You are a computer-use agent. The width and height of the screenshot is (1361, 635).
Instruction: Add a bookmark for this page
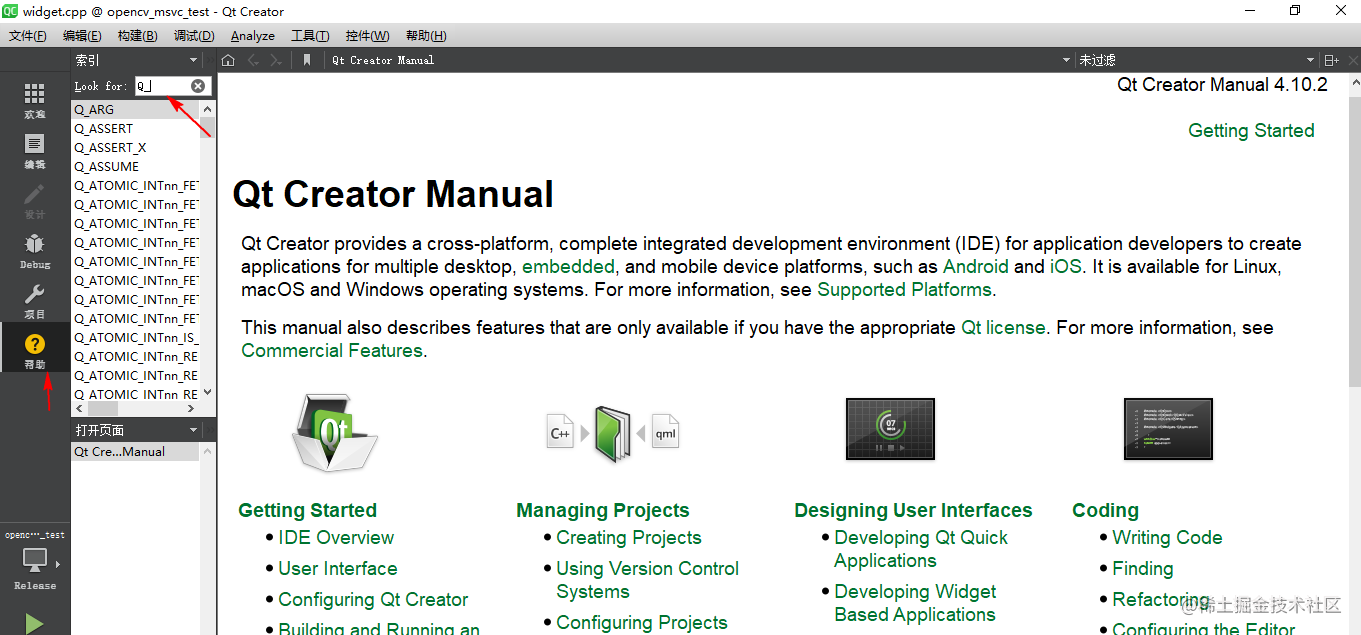pyautogui.click(x=307, y=60)
